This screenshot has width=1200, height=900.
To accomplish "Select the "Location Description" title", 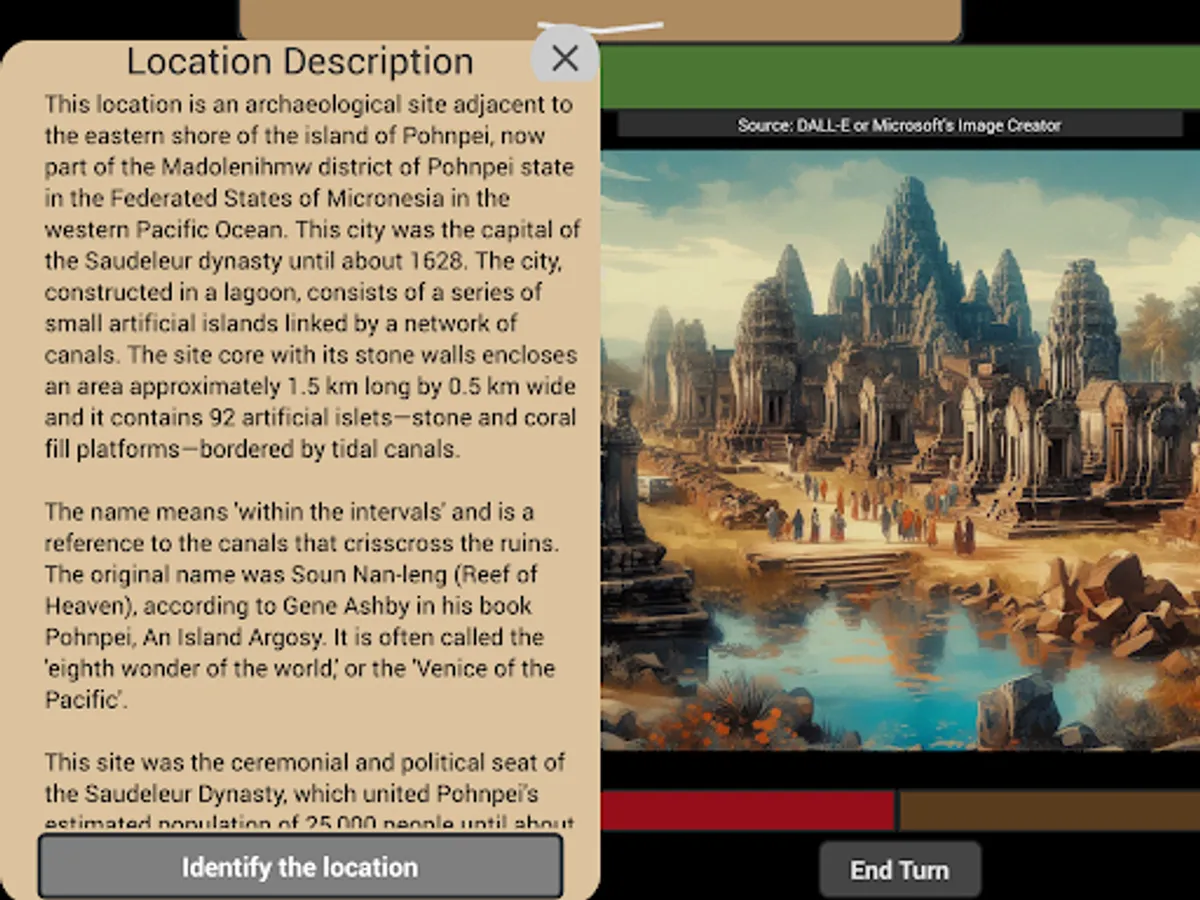I will [300, 61].
